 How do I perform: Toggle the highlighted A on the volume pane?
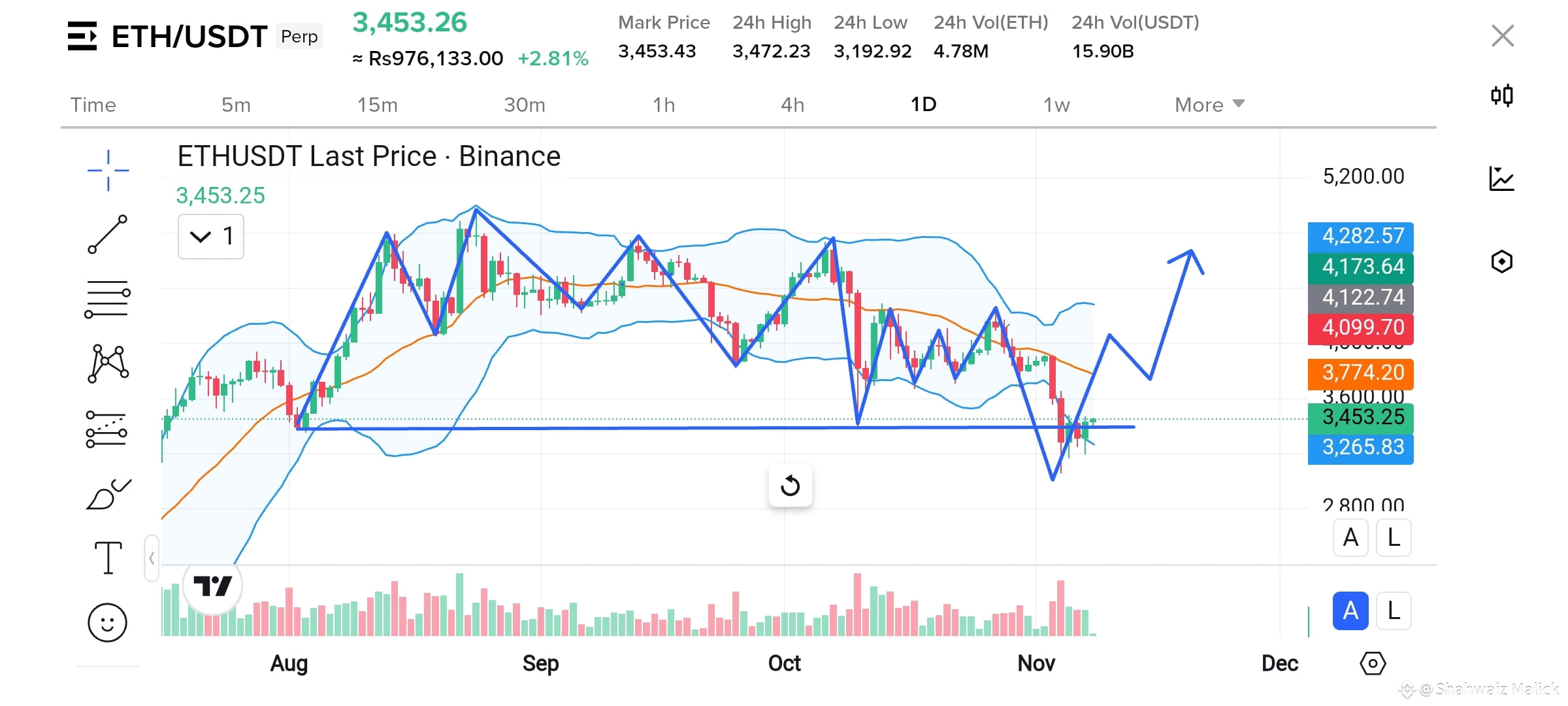tap(1350, 611)
